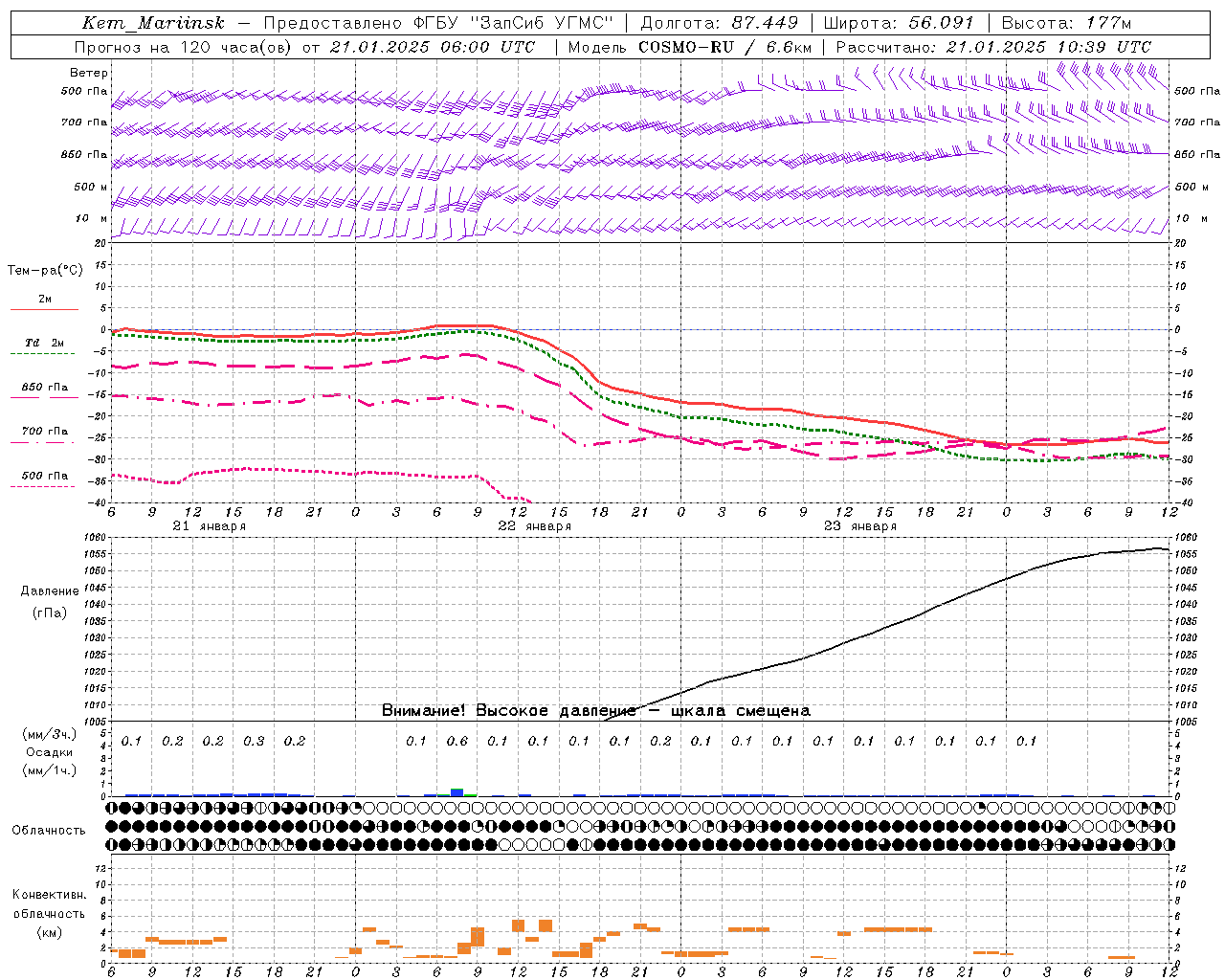The height and width of the screenshot is (980, 1225).
Task: Click the '(мм/3ч.)' precipitation unit label
Action: coord(49,735)
